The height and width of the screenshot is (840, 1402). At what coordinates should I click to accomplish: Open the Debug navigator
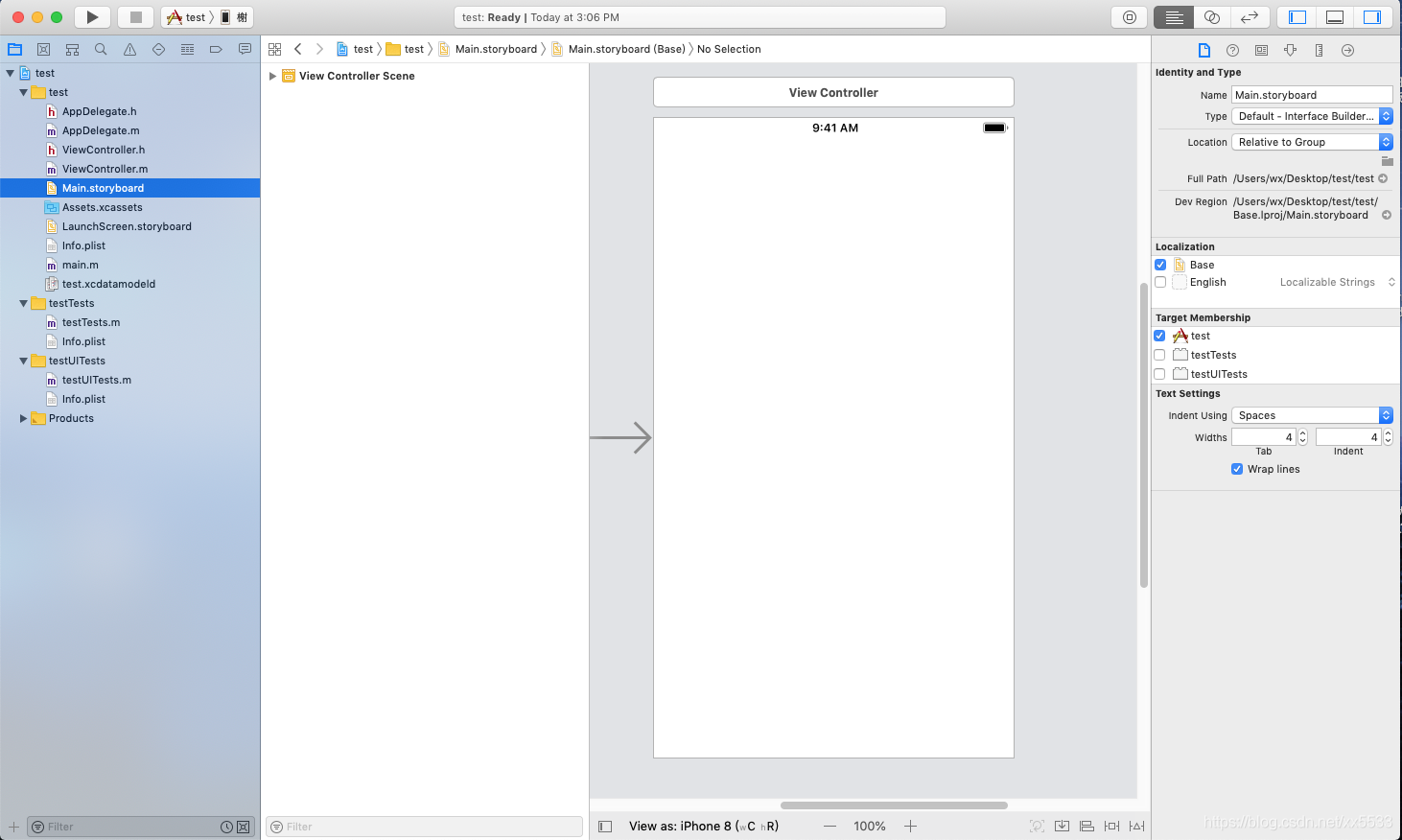coord(187,49)
